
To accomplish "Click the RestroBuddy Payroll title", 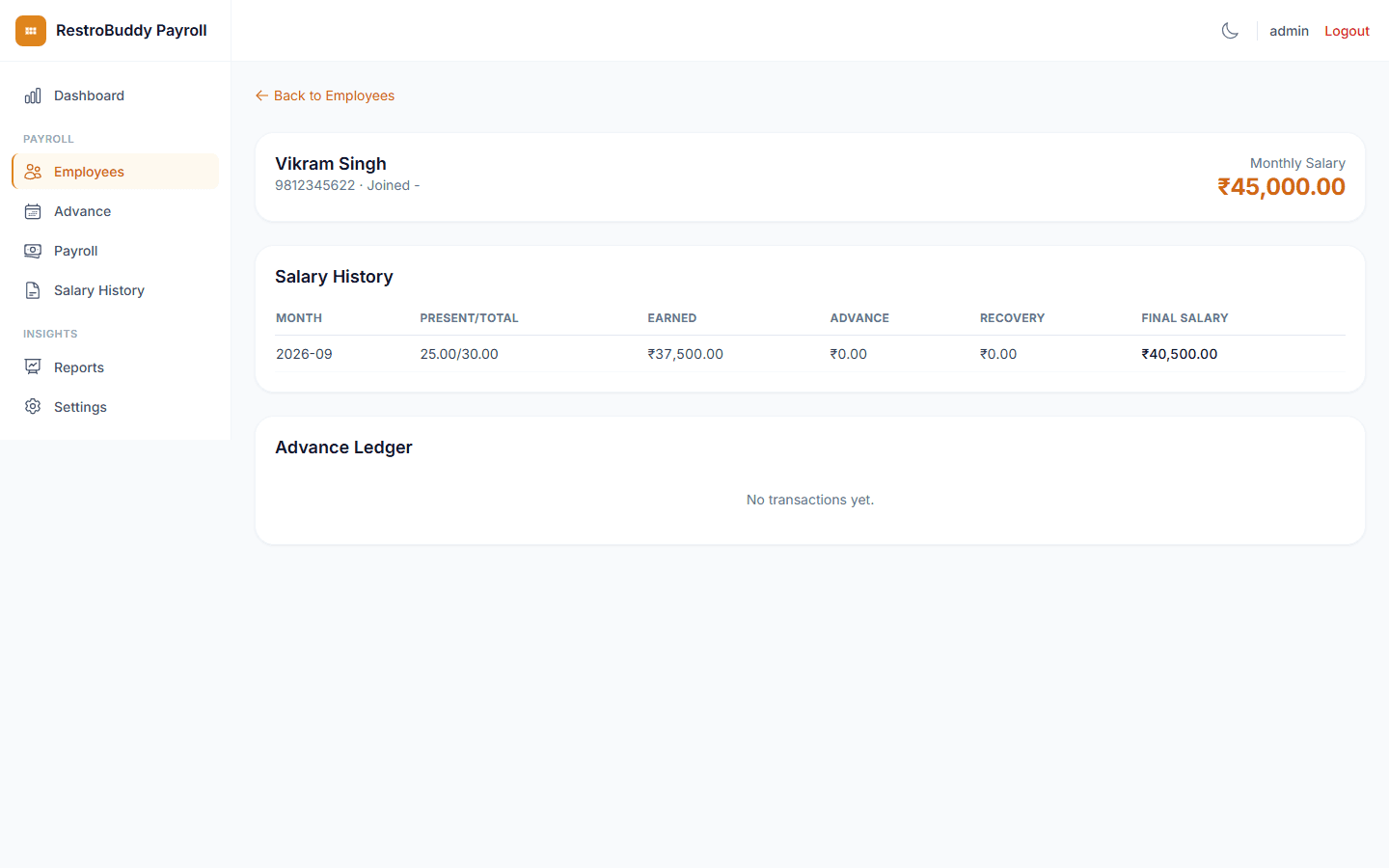I will click(x=131, y=30).
